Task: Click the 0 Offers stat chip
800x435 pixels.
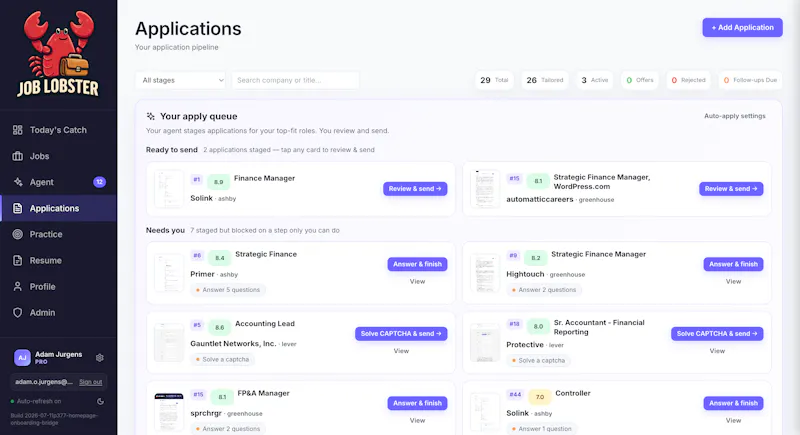Action: click(640, 80)
